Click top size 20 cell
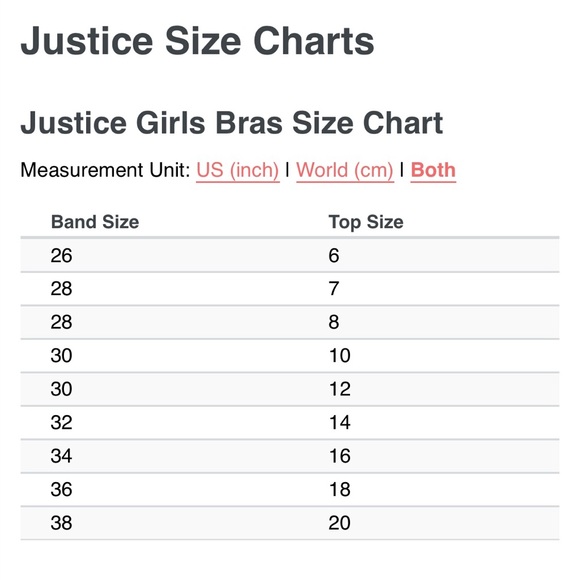Viewport: 580px width, 580px height. (x=339, y=523)
